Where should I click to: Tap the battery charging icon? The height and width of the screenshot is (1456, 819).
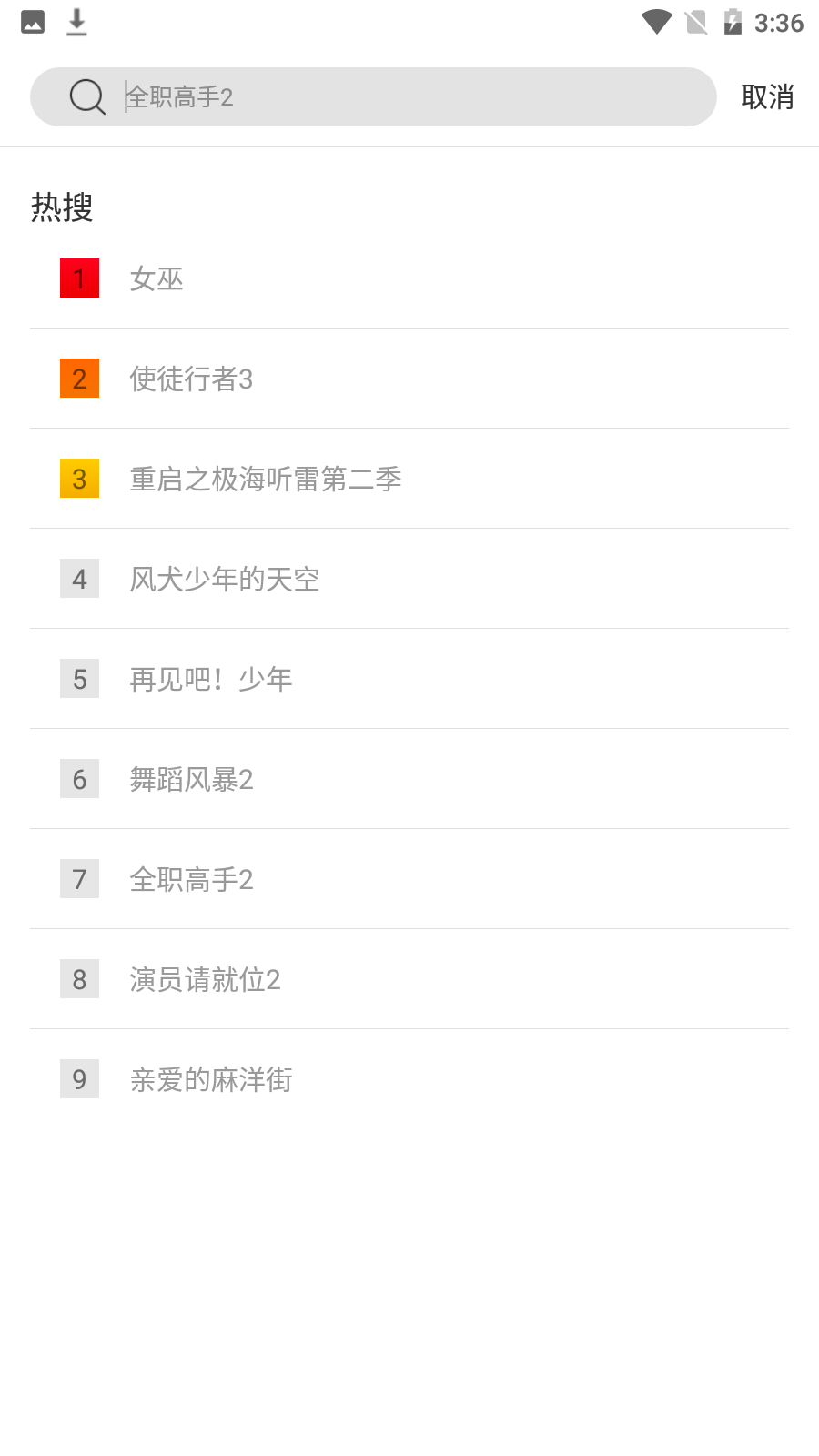pos(733,22)
